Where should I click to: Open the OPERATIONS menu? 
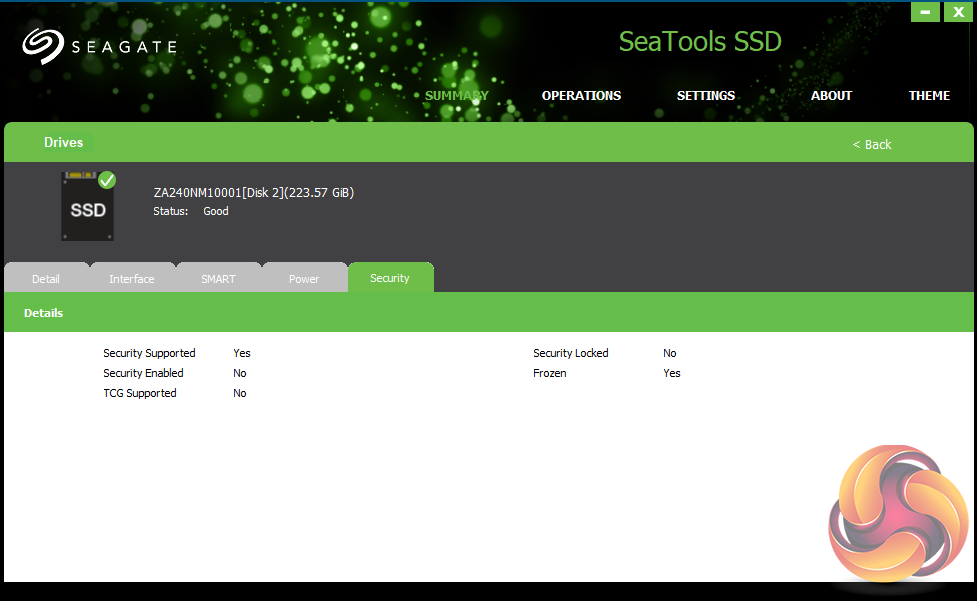pos(581,96)
